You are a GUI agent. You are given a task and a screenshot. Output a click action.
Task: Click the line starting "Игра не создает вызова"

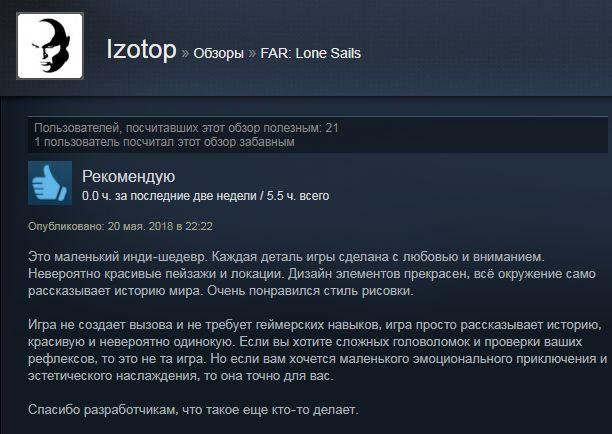point(315,325)
